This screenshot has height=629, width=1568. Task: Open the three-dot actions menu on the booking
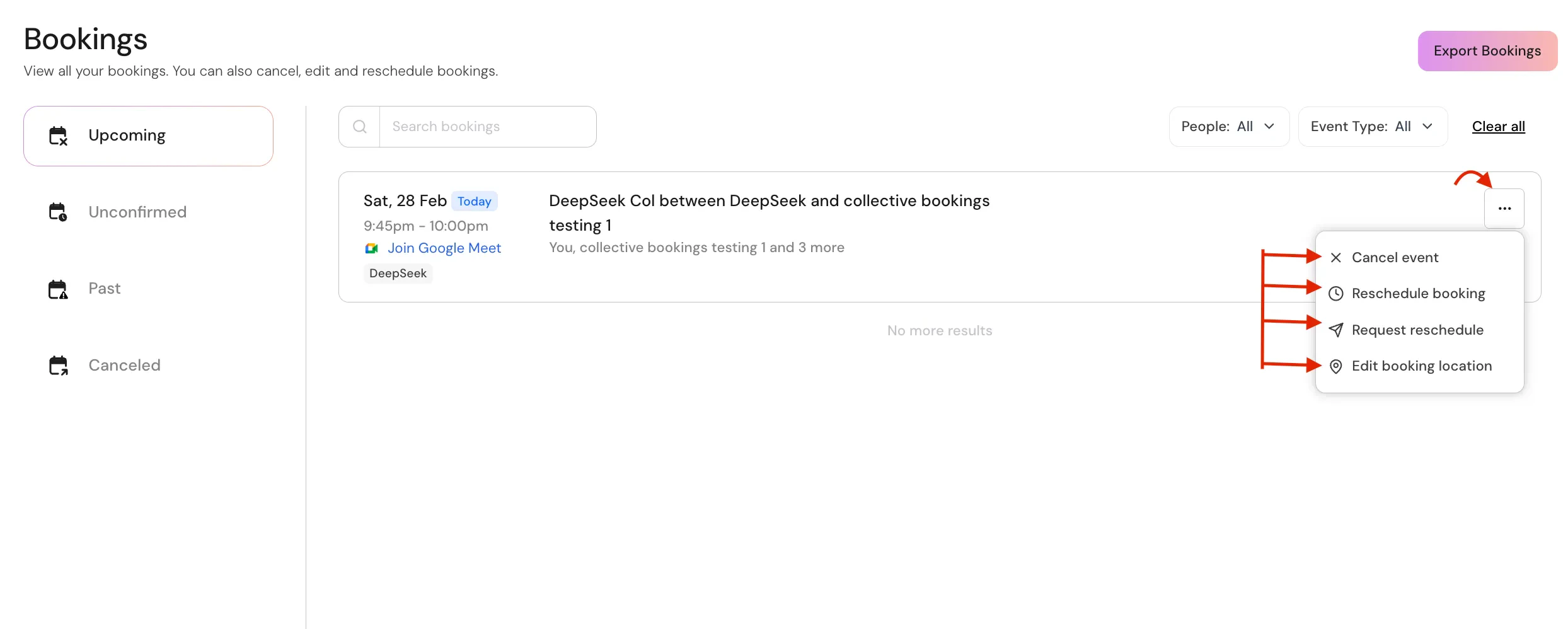[1505, 208]
